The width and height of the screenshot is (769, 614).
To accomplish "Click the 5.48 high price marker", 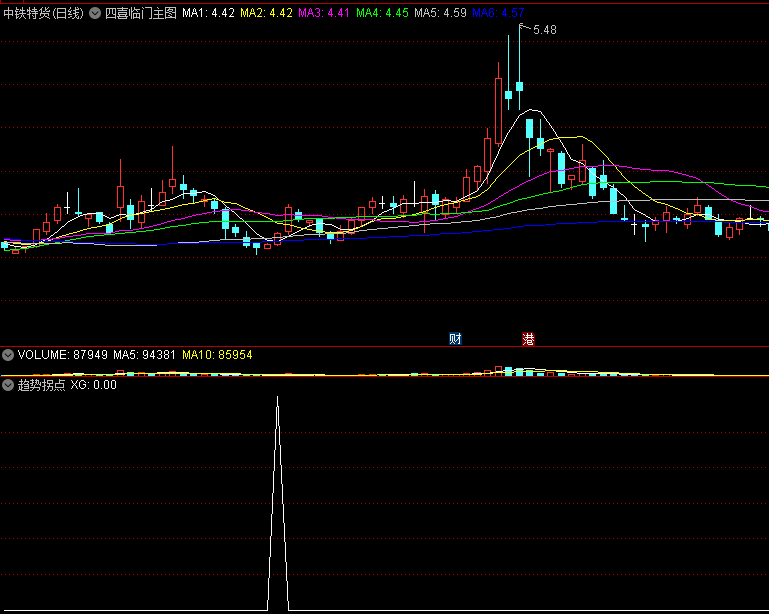I will point(545,30).
